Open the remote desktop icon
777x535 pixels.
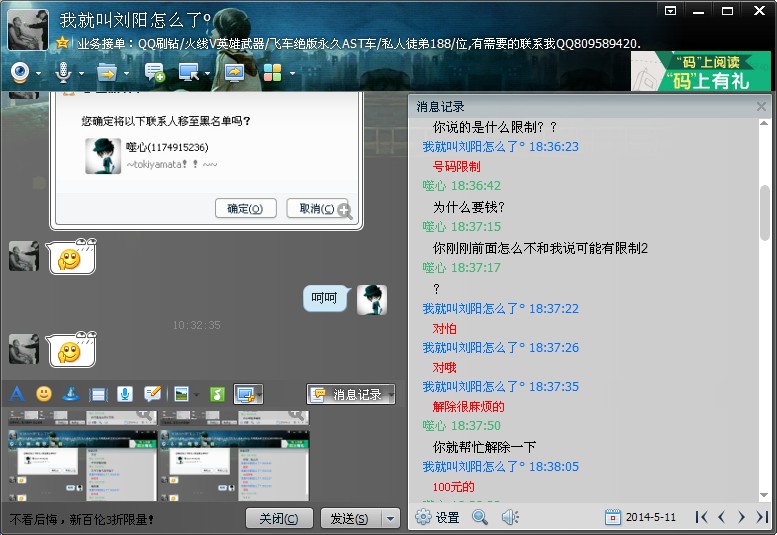(188, 72)
